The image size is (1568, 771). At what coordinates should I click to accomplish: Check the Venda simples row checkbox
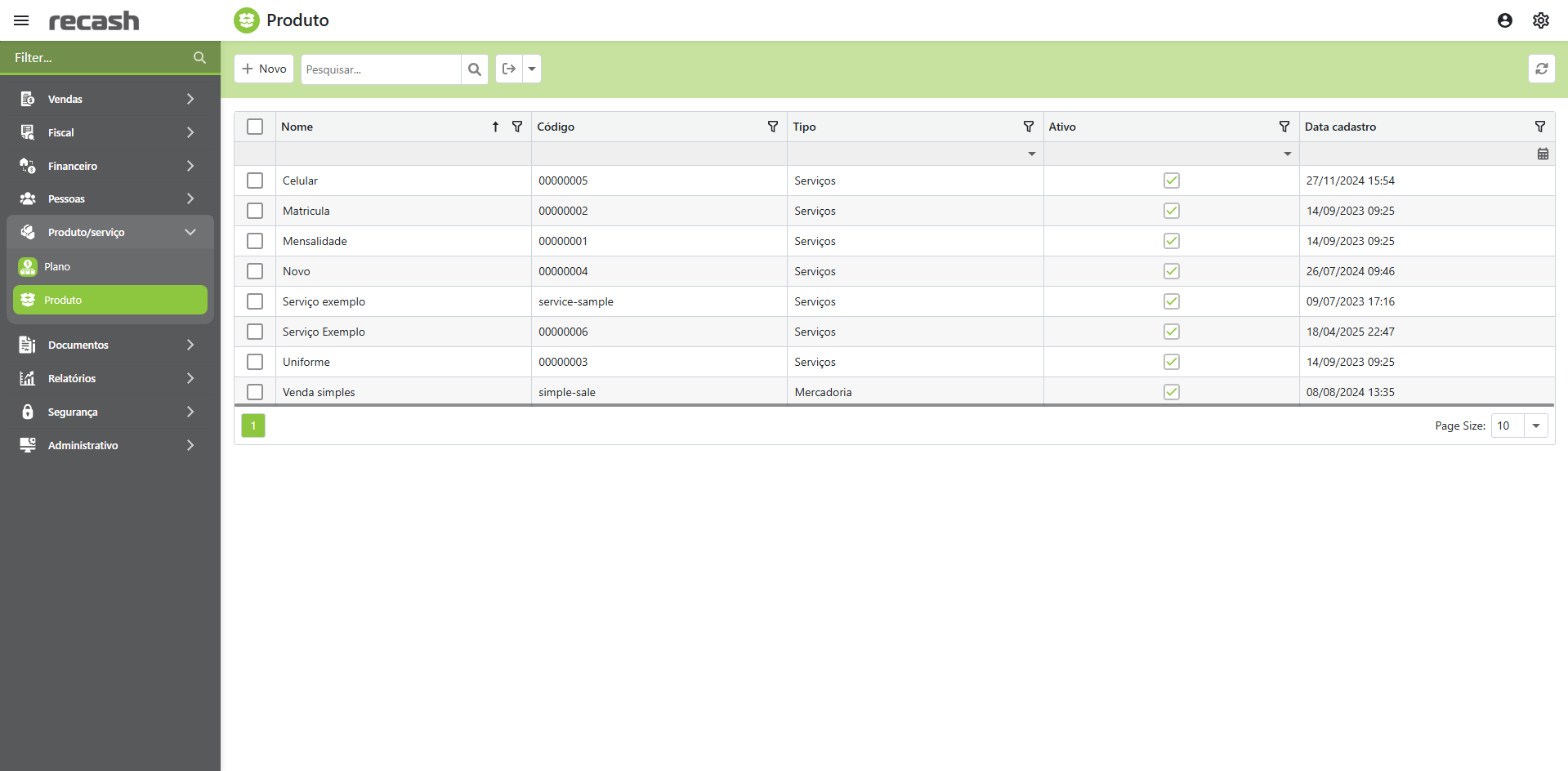(x=255, y=392)
